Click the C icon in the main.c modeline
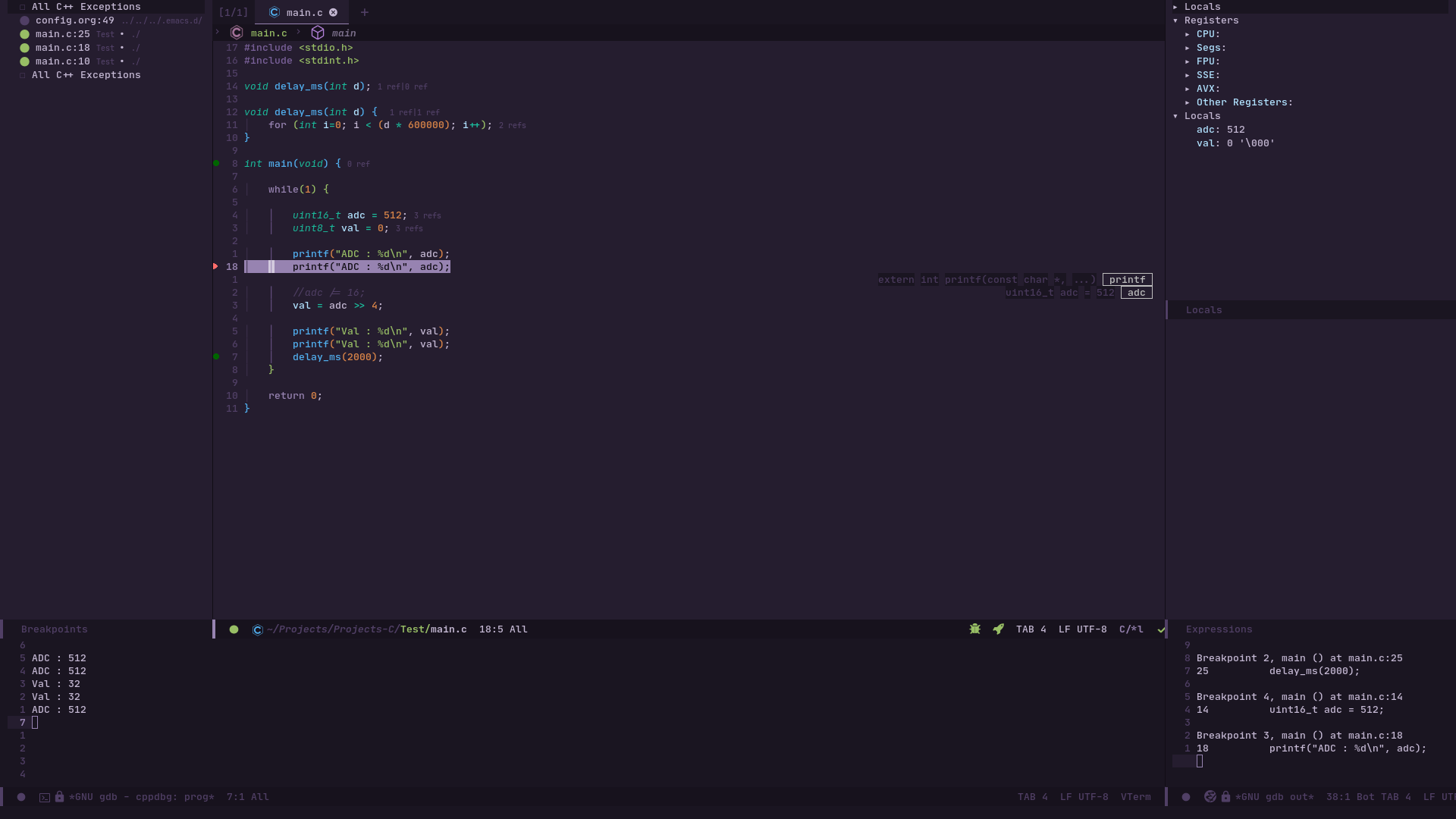The width and height of the screenshot is (1456, 819). point(258,630)
